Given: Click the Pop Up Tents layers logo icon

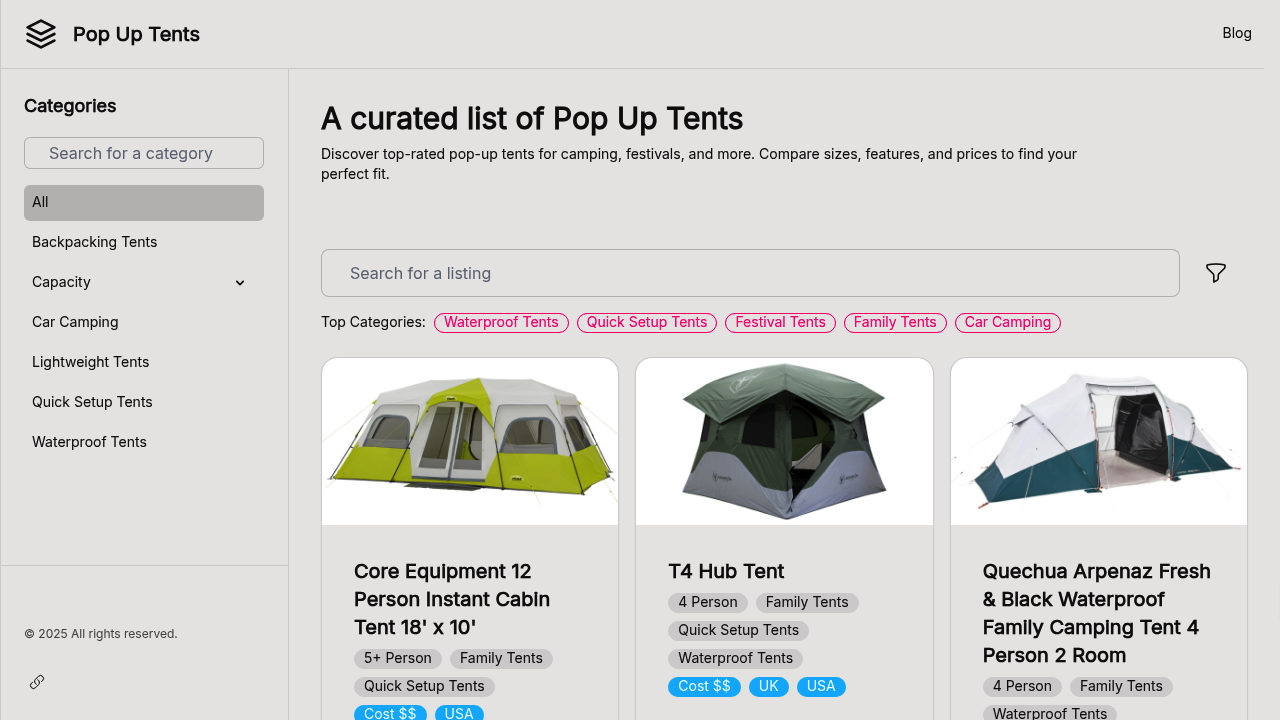Looking at the screenshot, I should pyautogui.click(x=40, y=33).
